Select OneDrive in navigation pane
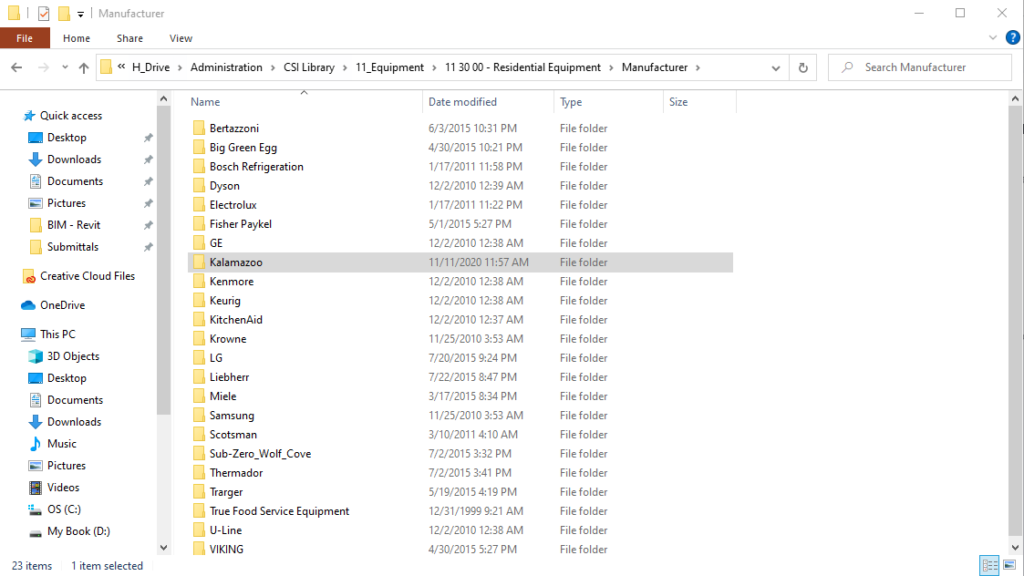 coord(62,305)
